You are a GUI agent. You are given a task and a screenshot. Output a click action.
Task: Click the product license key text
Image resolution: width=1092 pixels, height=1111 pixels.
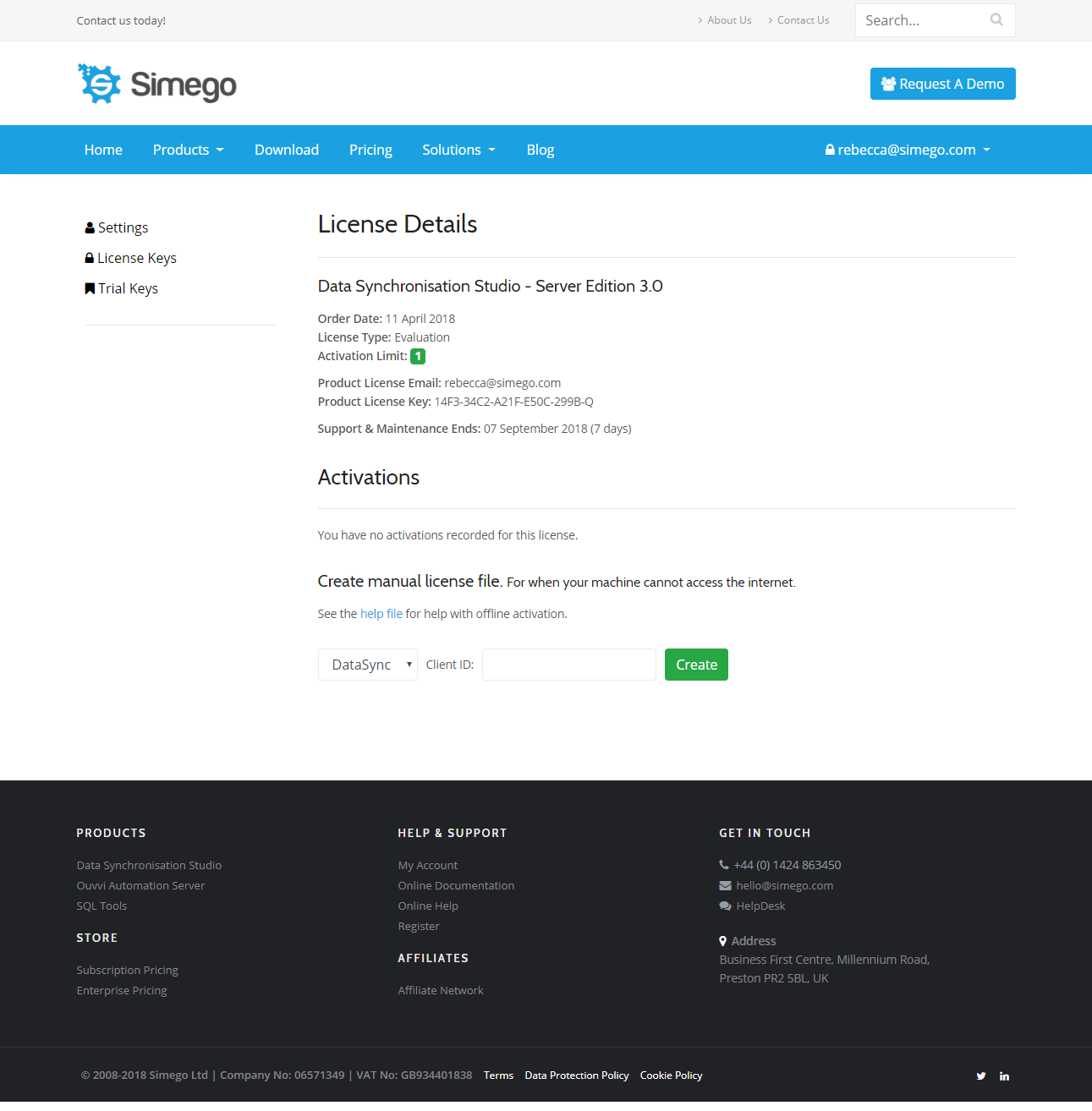[513, 402]
